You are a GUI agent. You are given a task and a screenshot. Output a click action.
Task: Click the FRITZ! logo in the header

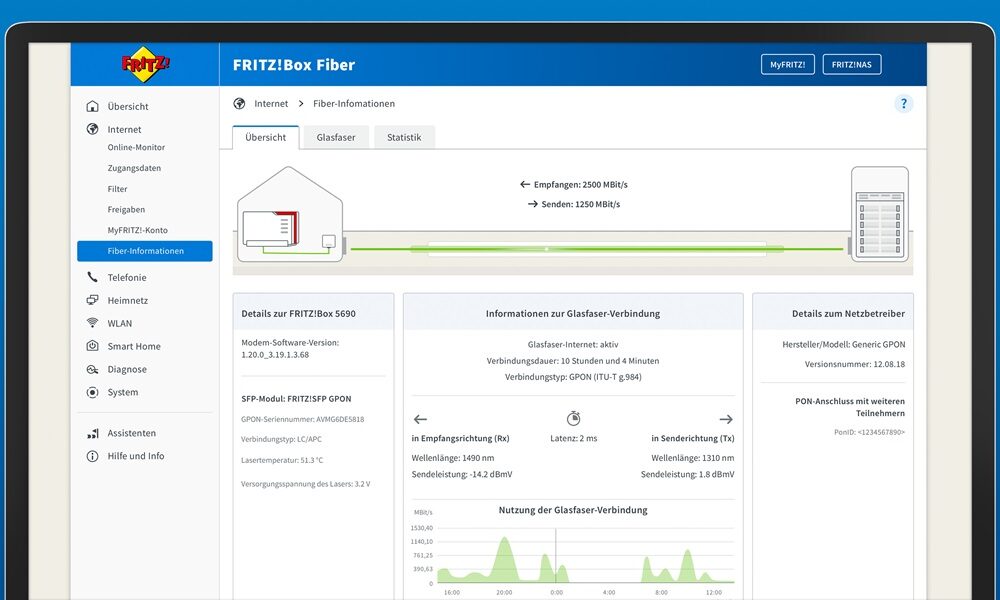[145, 65]
